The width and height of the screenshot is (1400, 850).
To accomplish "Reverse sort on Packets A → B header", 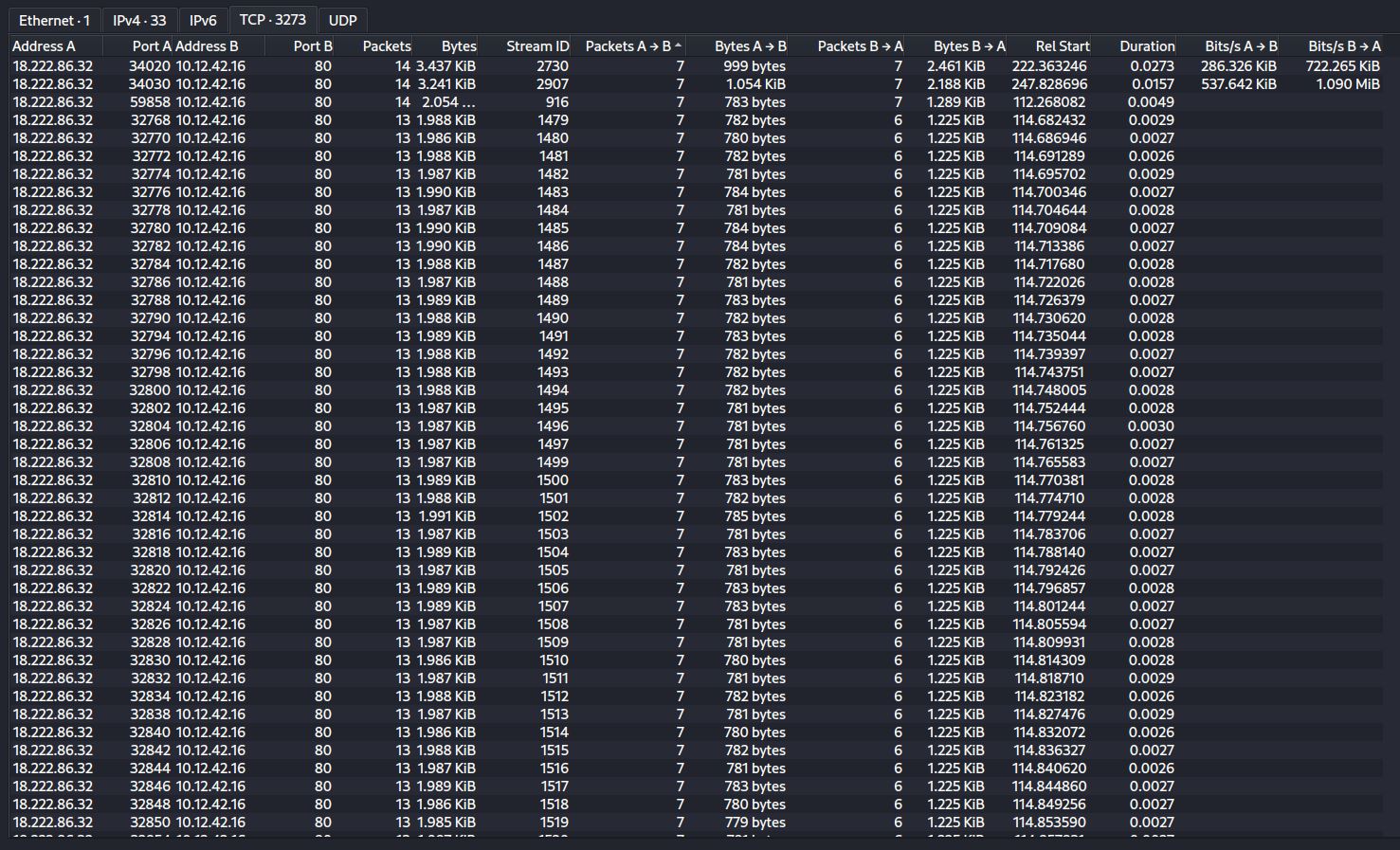I will pos(628,45).
